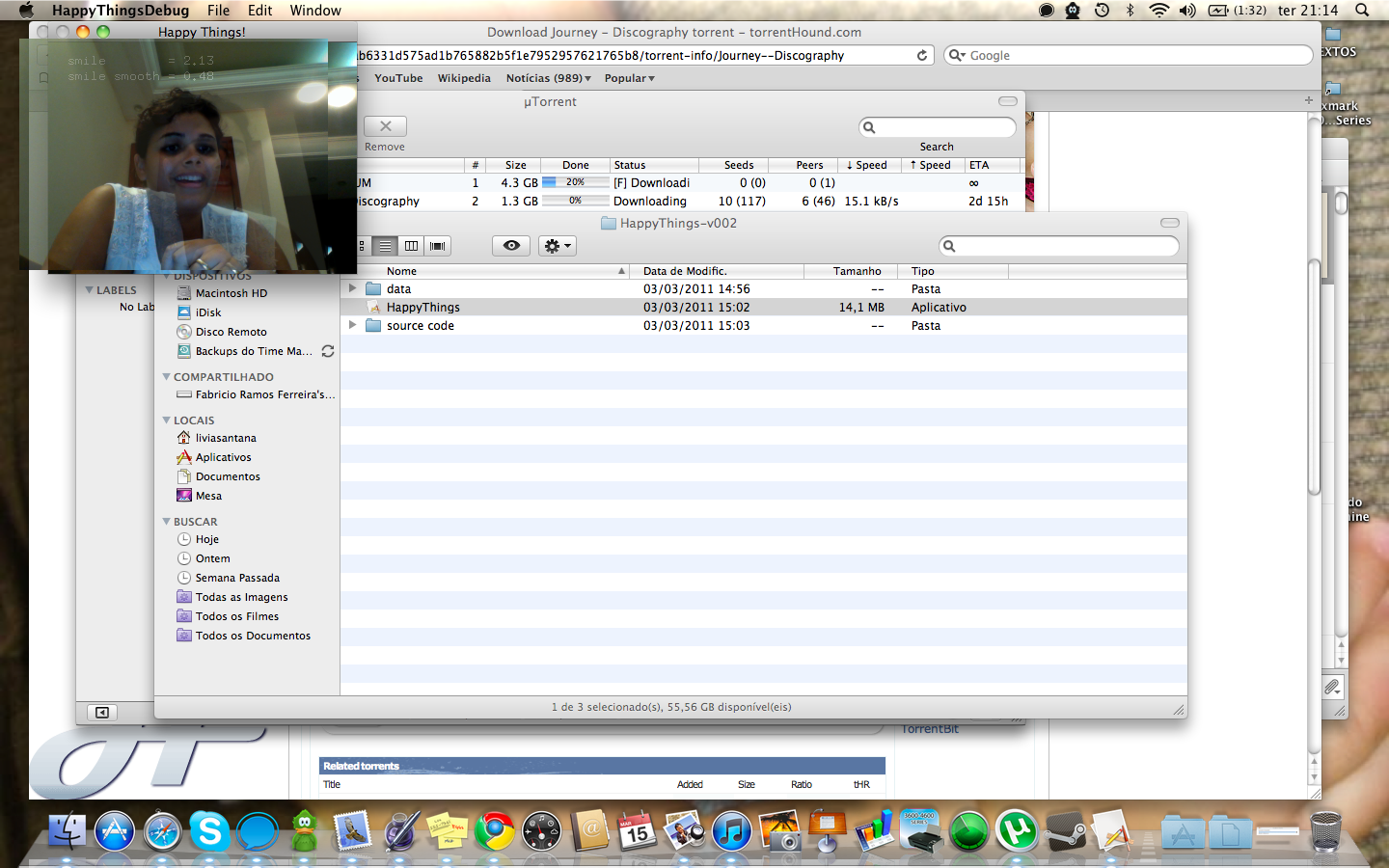Click Quick Look eye button in Finder

[x=511, y=246]
